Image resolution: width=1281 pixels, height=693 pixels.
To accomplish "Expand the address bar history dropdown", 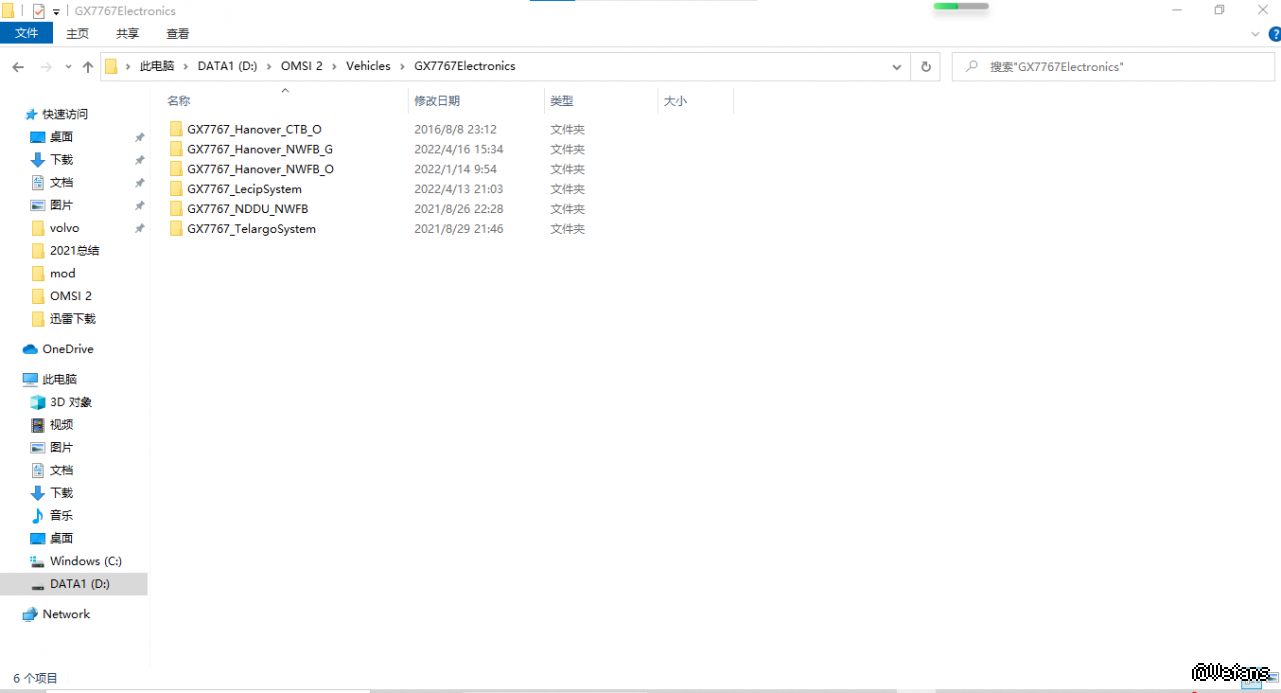I will (897, 67).
